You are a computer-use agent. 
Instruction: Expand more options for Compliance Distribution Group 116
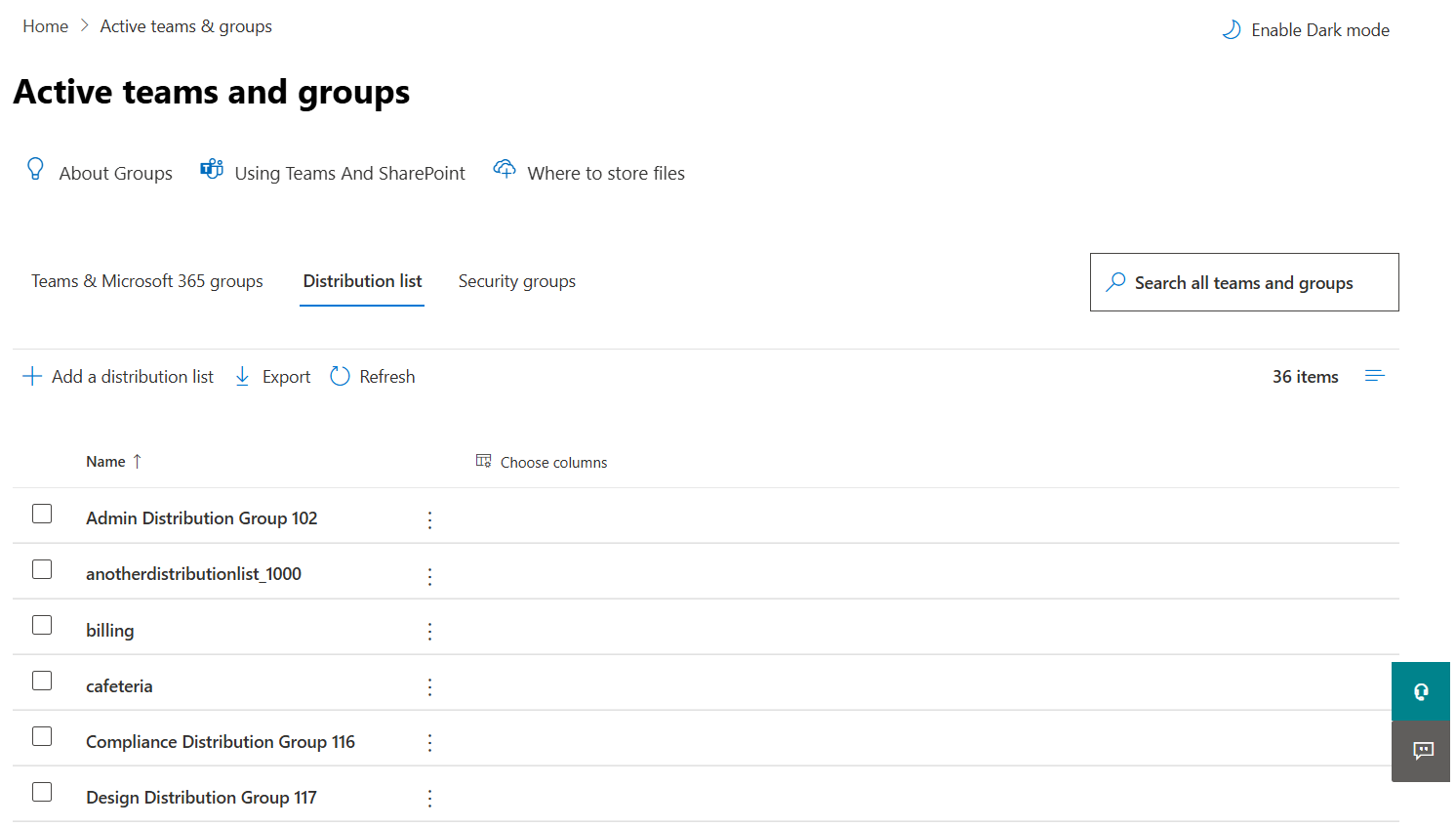[429, 743]
